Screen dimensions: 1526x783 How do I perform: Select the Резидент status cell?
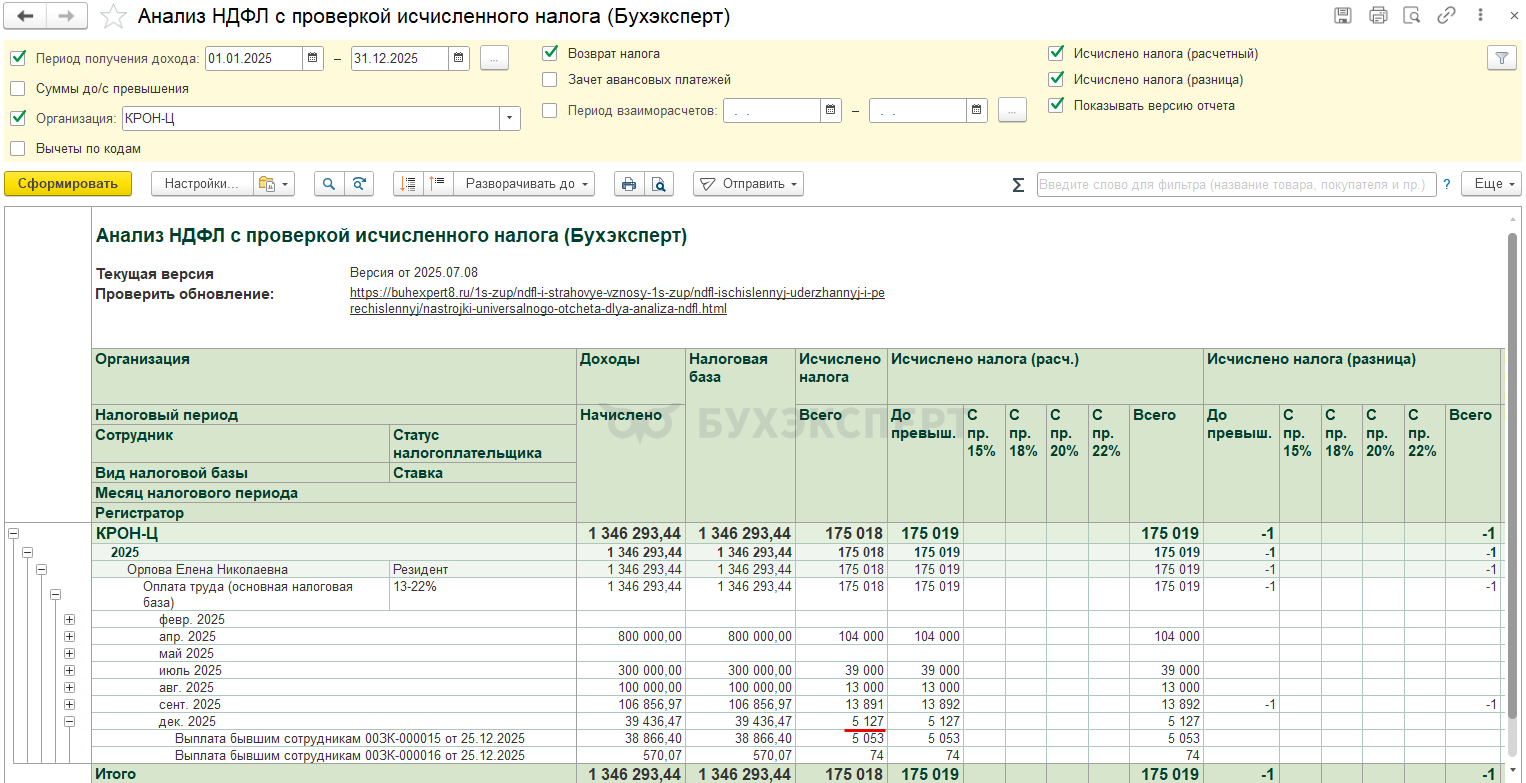point(484,569)
